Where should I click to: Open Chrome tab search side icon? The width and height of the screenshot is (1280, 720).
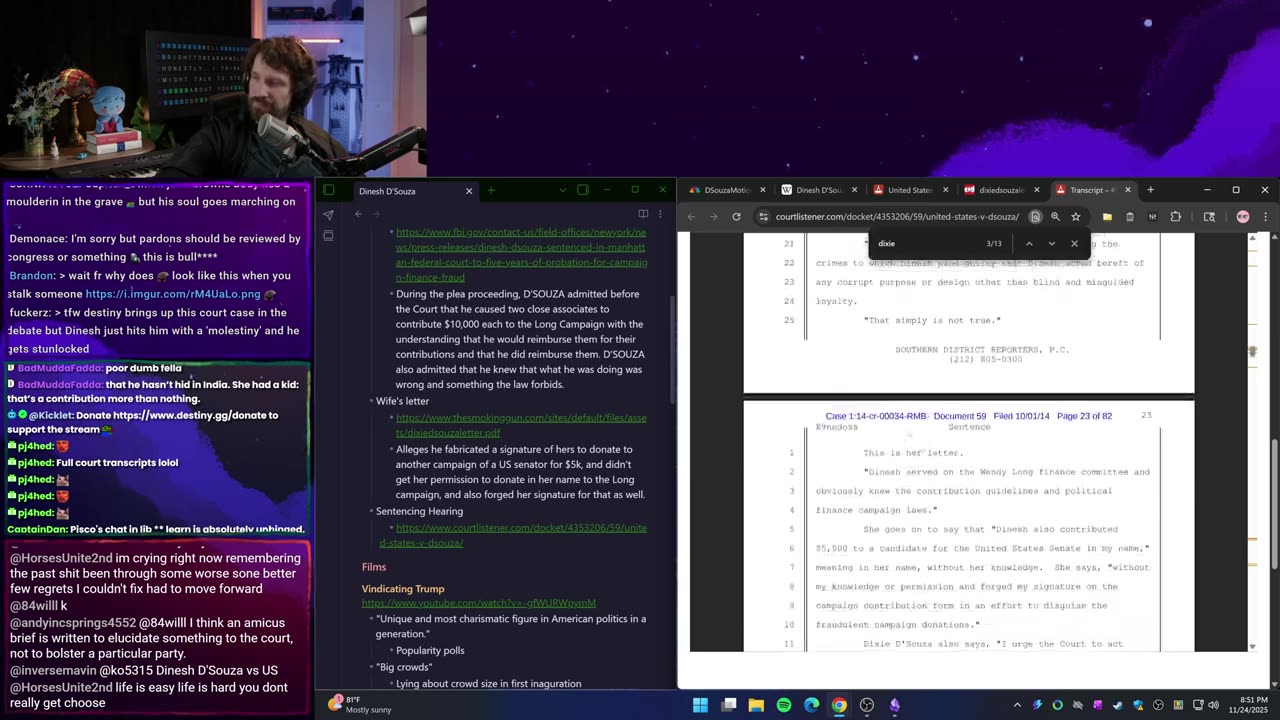pyautogui.click(x=1209, y=217)
